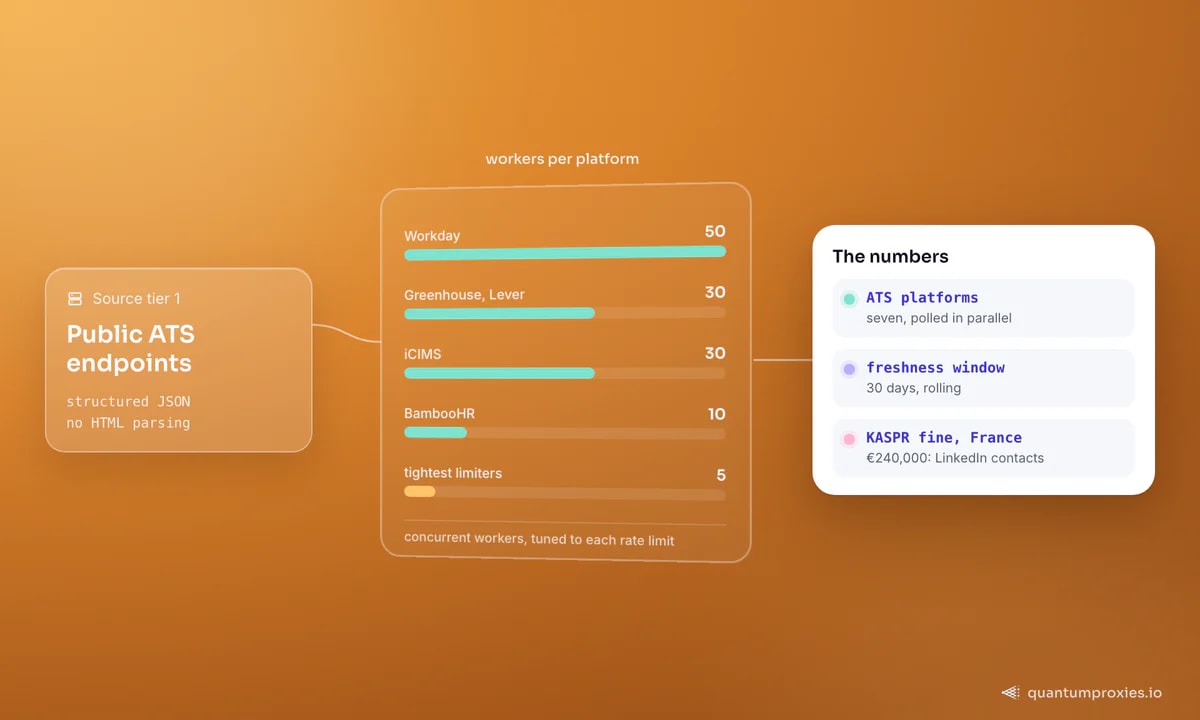Click the iCIMS label
The width and height of the screenshot is (1200, 720).
pyautogui.click(x=423, y=354)
